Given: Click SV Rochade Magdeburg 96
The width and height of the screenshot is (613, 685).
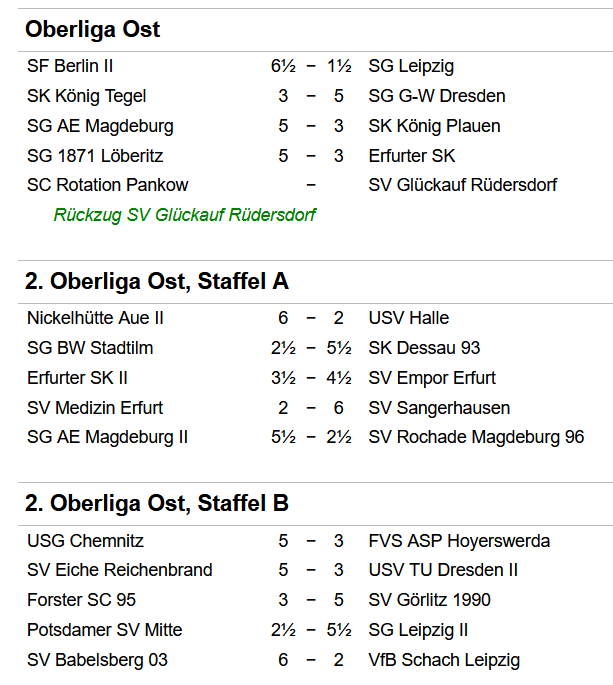Looking at the screenshot, I should [476, 437].
